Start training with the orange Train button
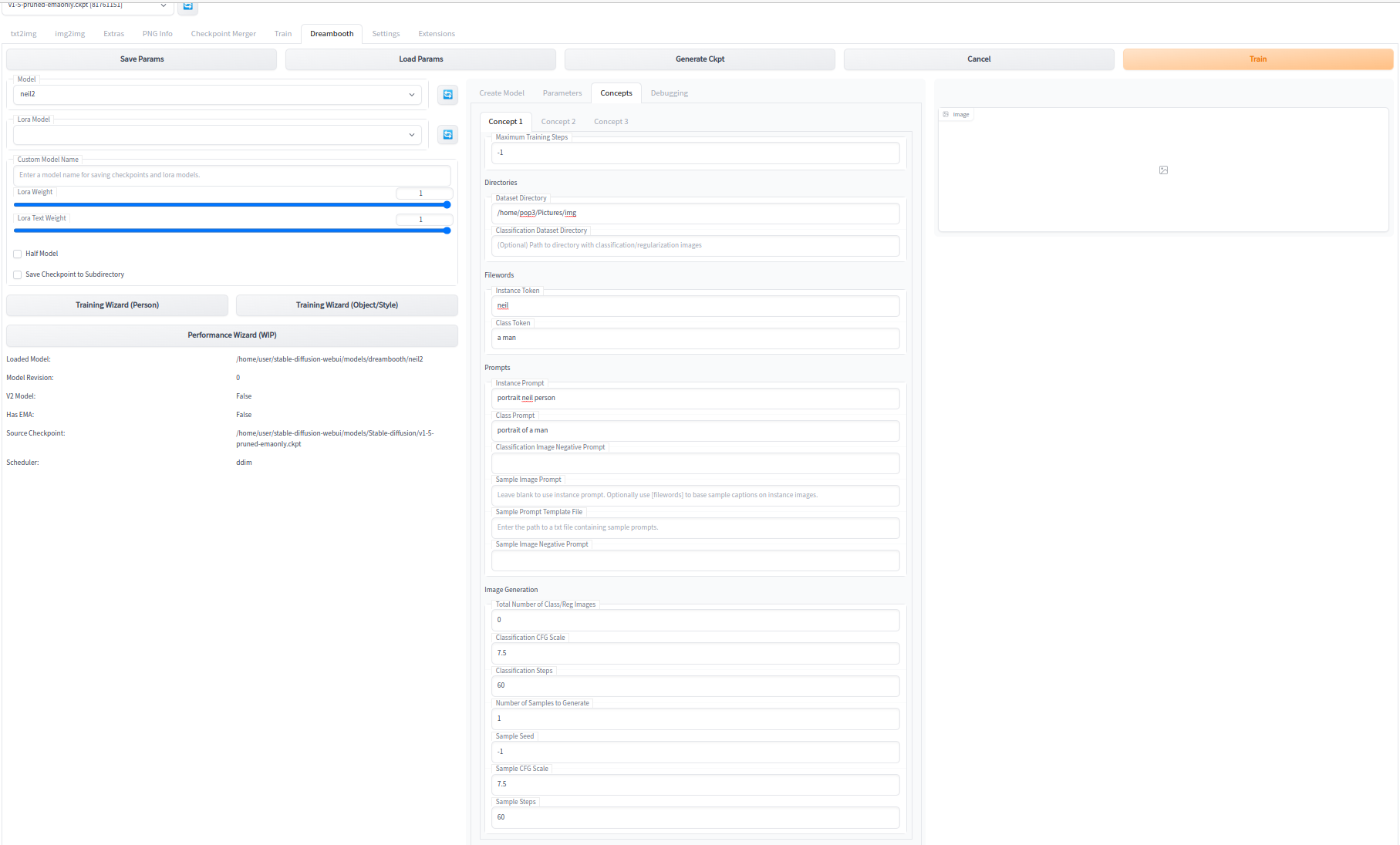 (x=1258, y=59)
